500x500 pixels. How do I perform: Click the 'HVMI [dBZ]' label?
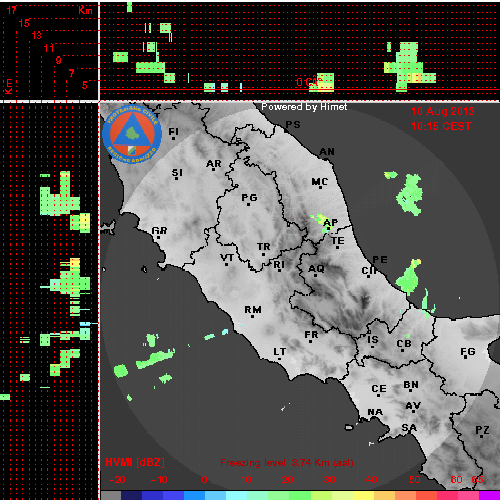135,463
